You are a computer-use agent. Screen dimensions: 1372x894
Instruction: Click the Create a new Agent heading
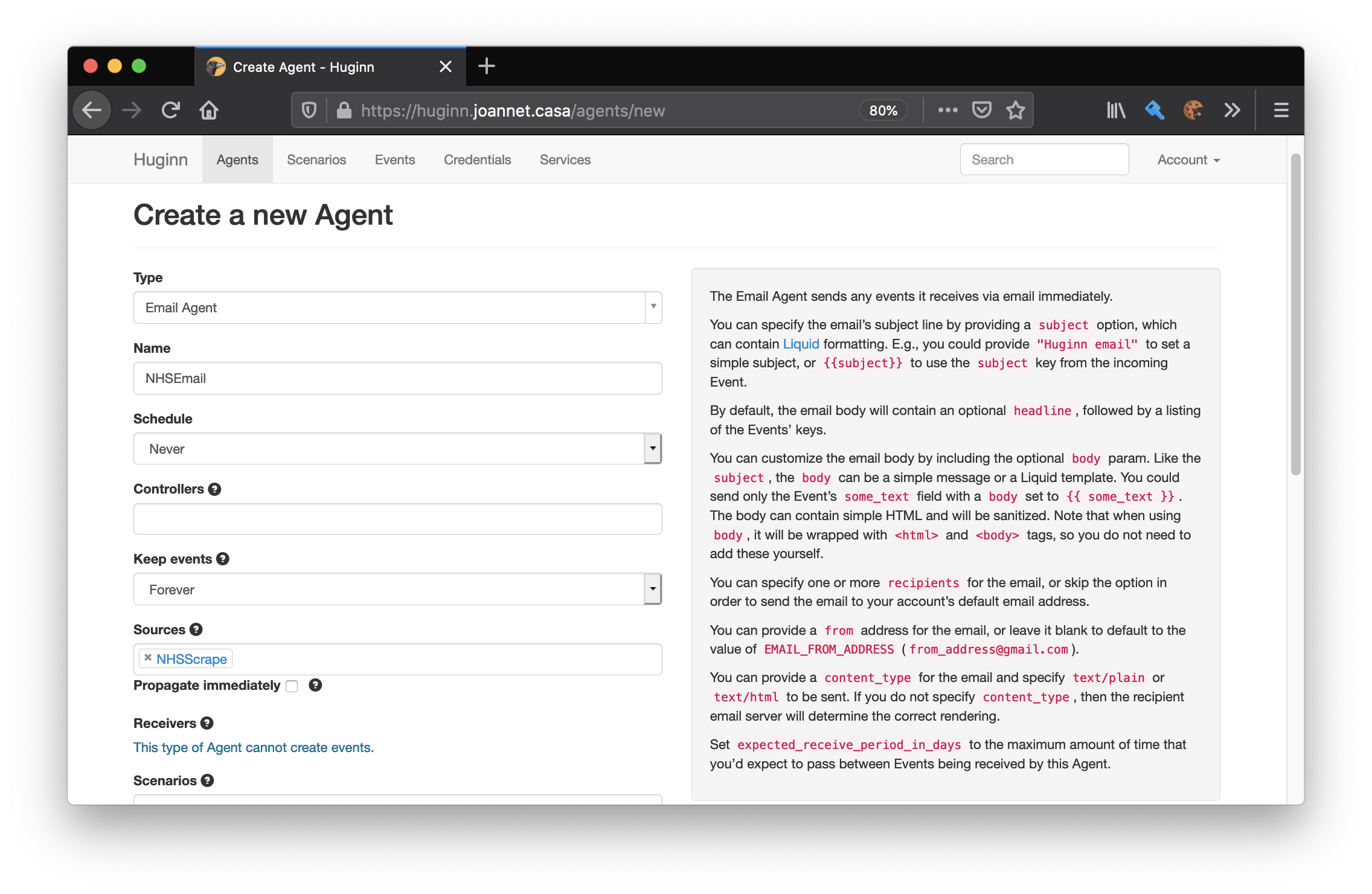click(263, 215)
